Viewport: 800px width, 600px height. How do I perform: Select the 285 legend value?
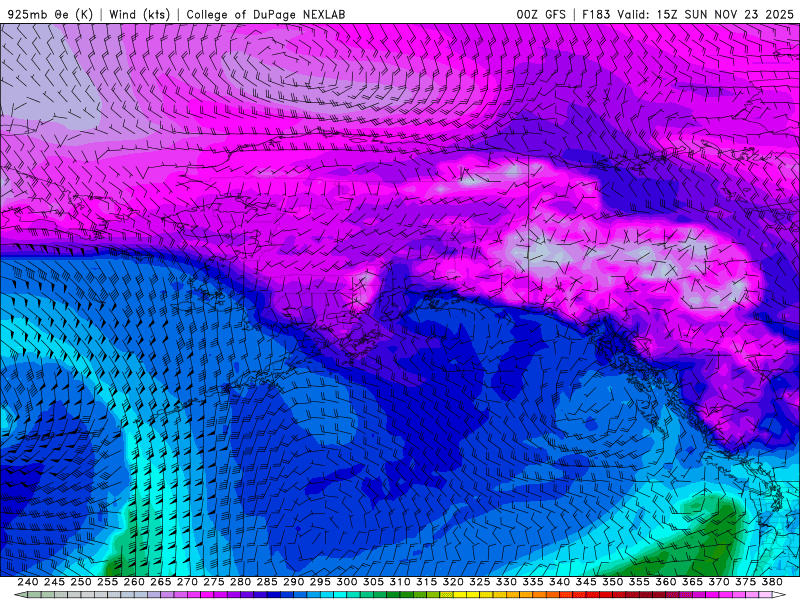click(x=267, y=582)
